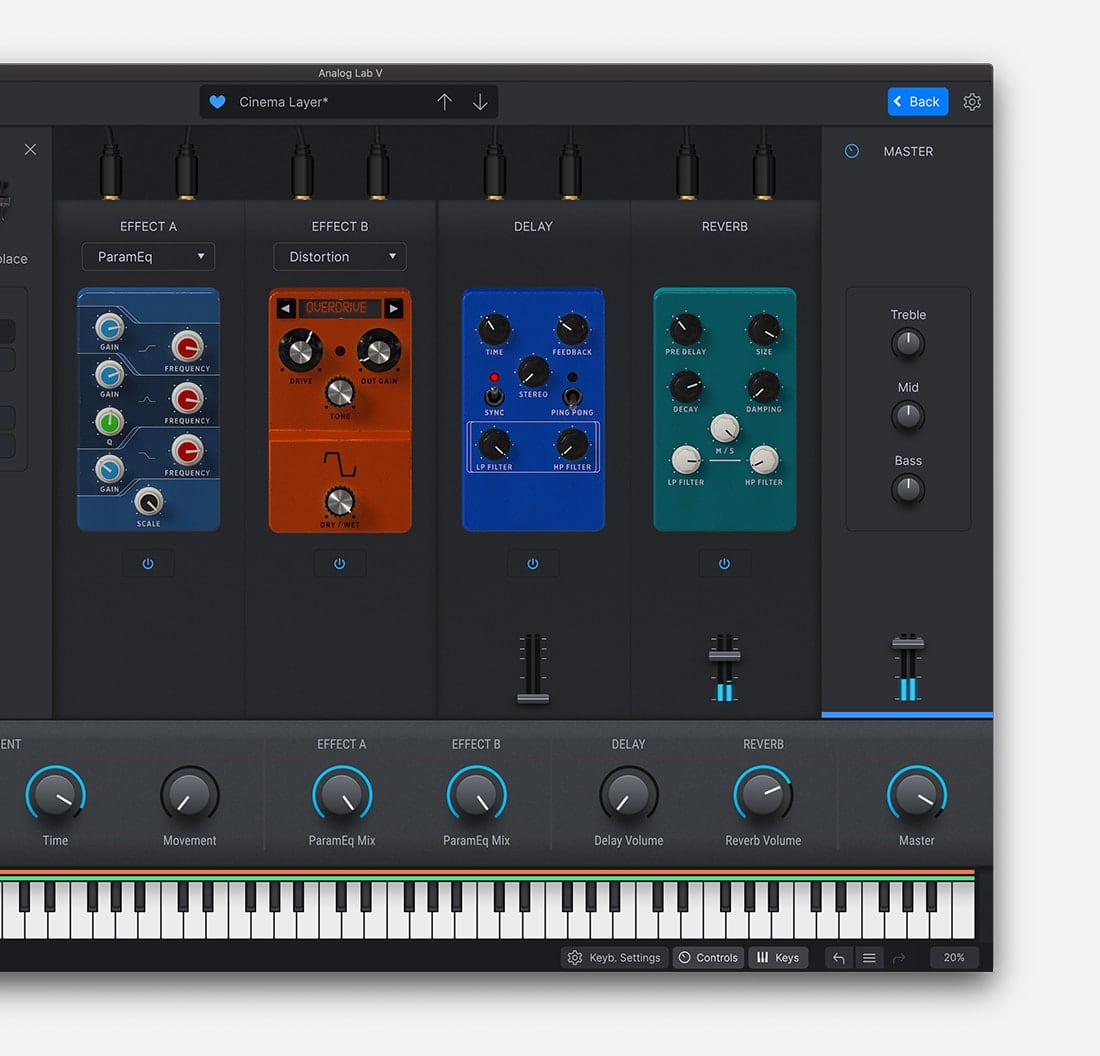Toggle the Delay power button
Image resolution: width=1100 pixels, height=1056 pixels.
point(532,563)
